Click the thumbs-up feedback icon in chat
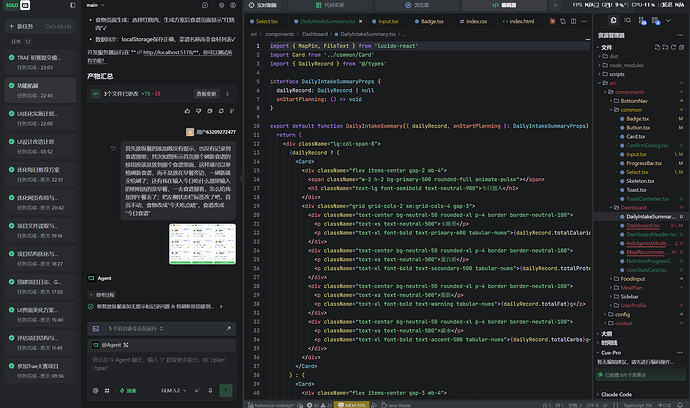The height and width of the screenshot is (408, 690). [x=187, y=111]
